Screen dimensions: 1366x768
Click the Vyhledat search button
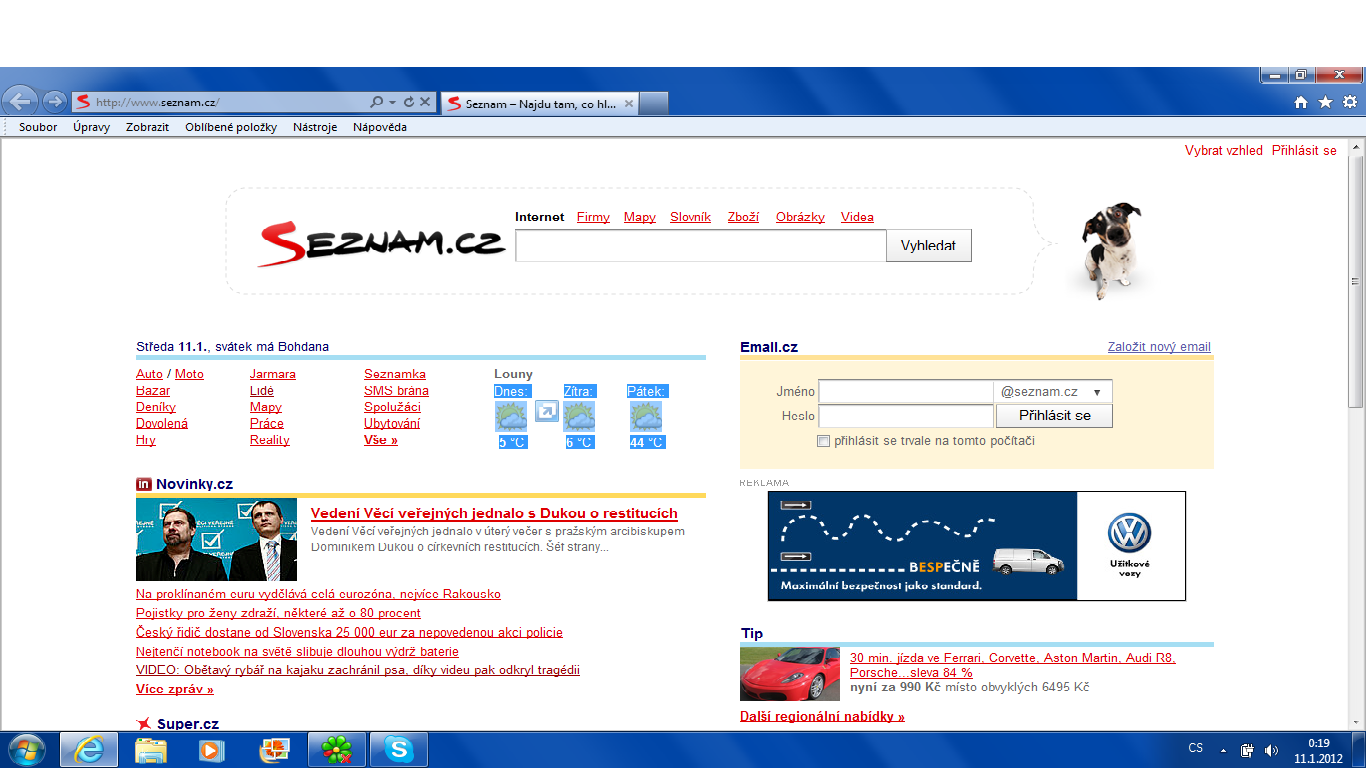pyautogui.click(x=928, y=246)
